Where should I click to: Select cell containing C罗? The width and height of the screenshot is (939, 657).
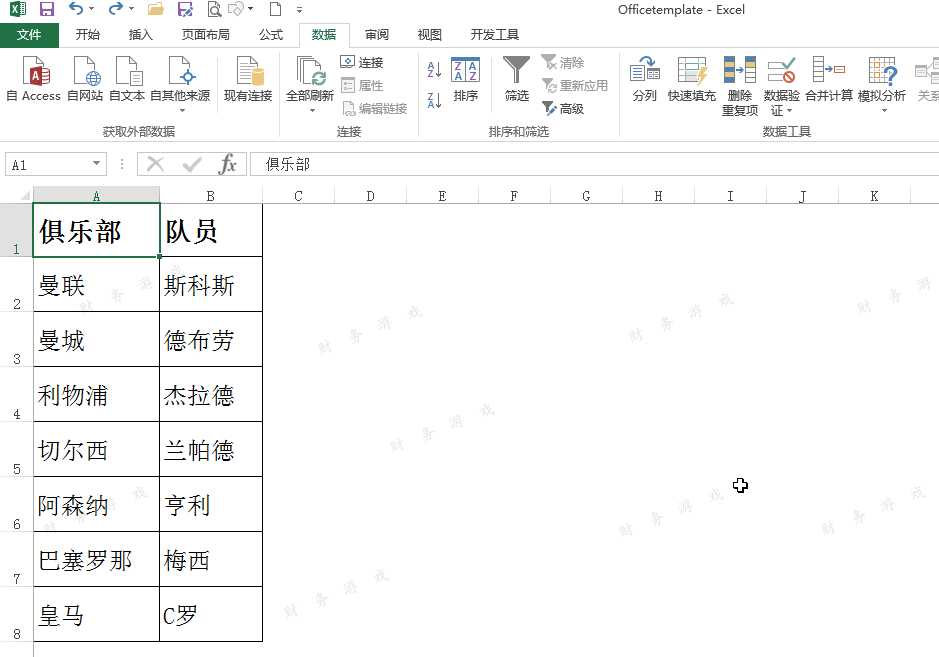211,614
